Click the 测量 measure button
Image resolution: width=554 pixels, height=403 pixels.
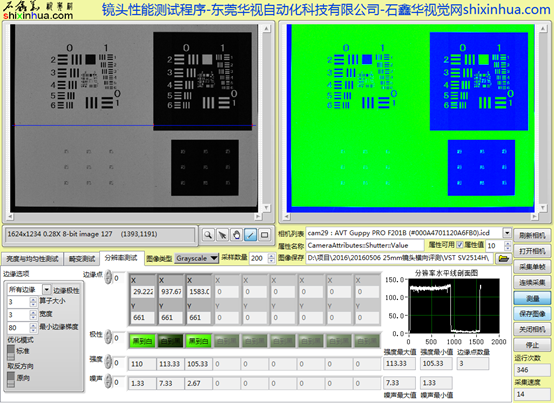pyautogui.click(x=532, y=298)
